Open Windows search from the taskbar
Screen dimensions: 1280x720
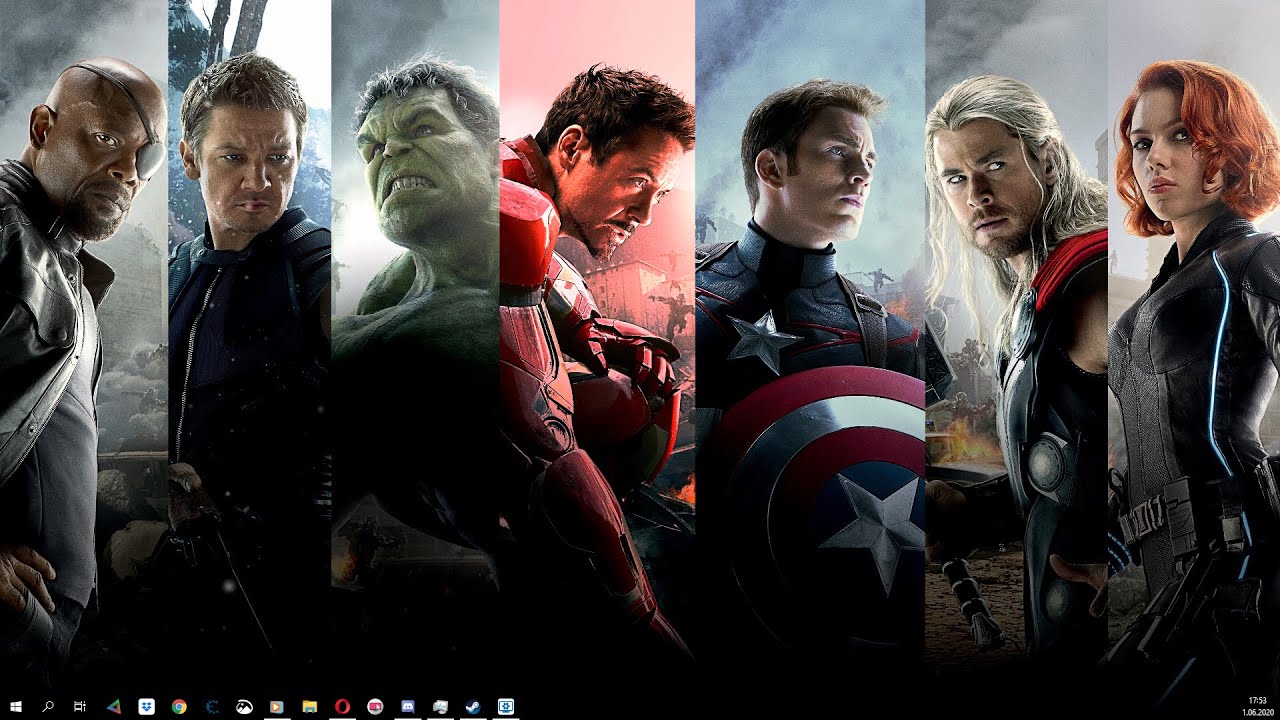(x=48, y=706)
